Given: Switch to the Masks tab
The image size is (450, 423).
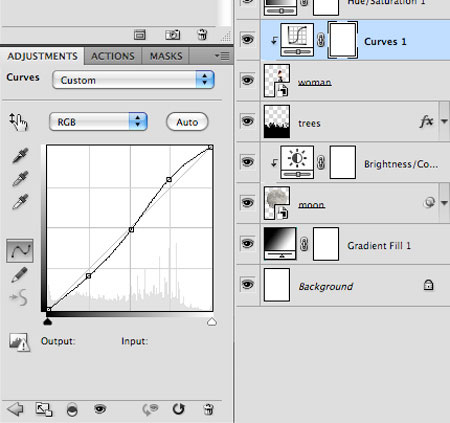Looking at the screenshot, I should (x=166, y=56).
